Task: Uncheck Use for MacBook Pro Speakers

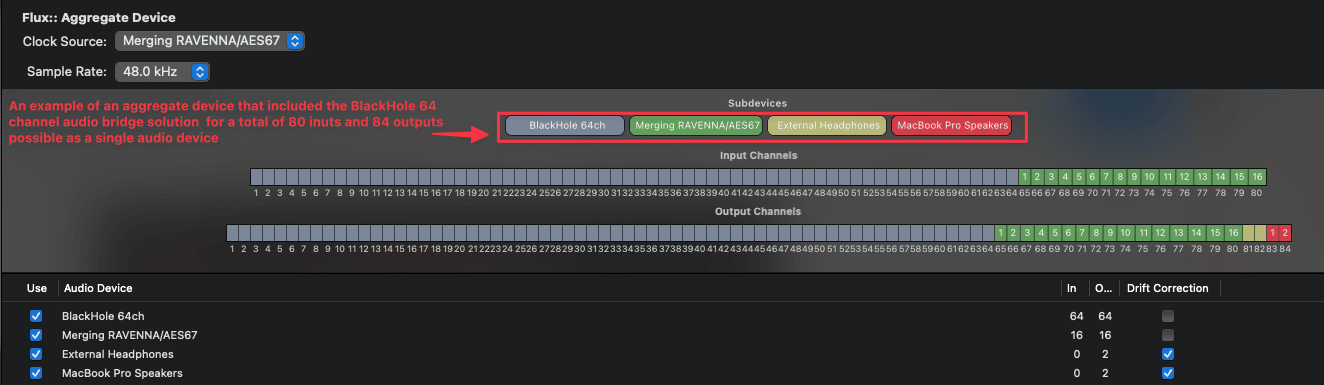Action: click(x=37, y=373)
